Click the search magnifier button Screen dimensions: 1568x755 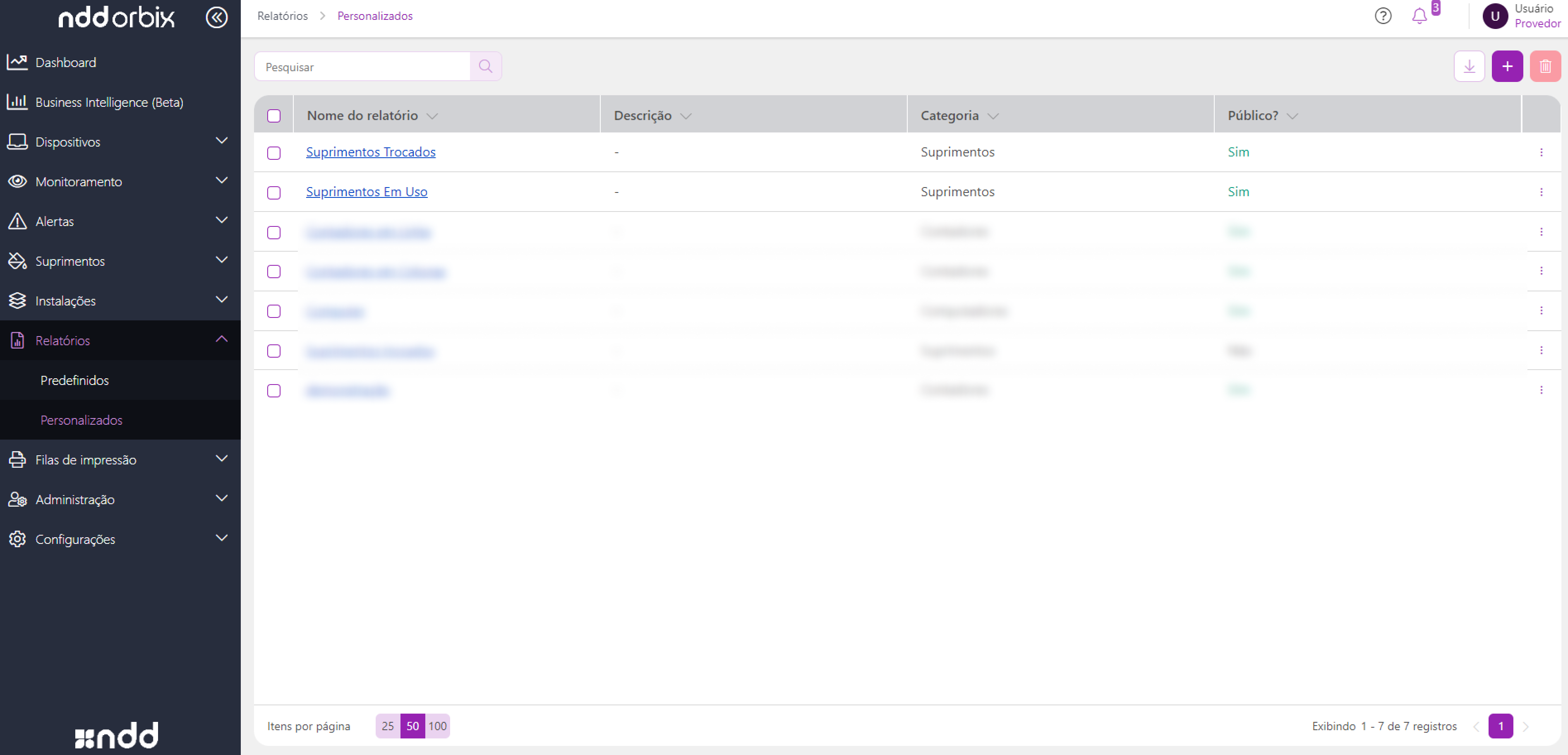[485, 66]
